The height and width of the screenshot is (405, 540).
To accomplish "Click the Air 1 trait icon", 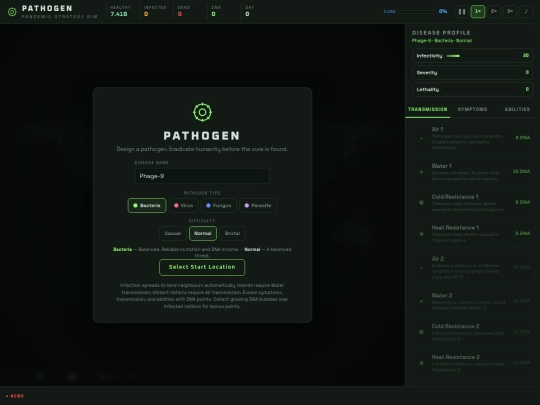I will pyautogui.click(x=421, y=138).
